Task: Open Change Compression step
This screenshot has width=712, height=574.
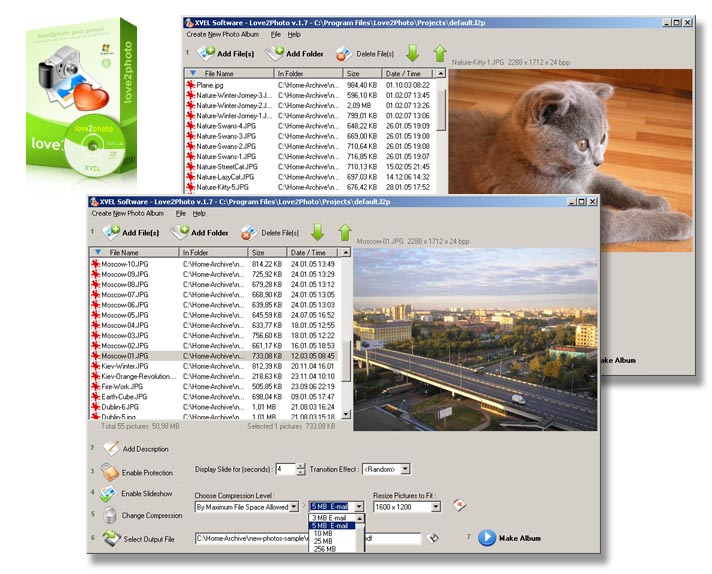Action: pyautogui.click(x=142, y=515)
